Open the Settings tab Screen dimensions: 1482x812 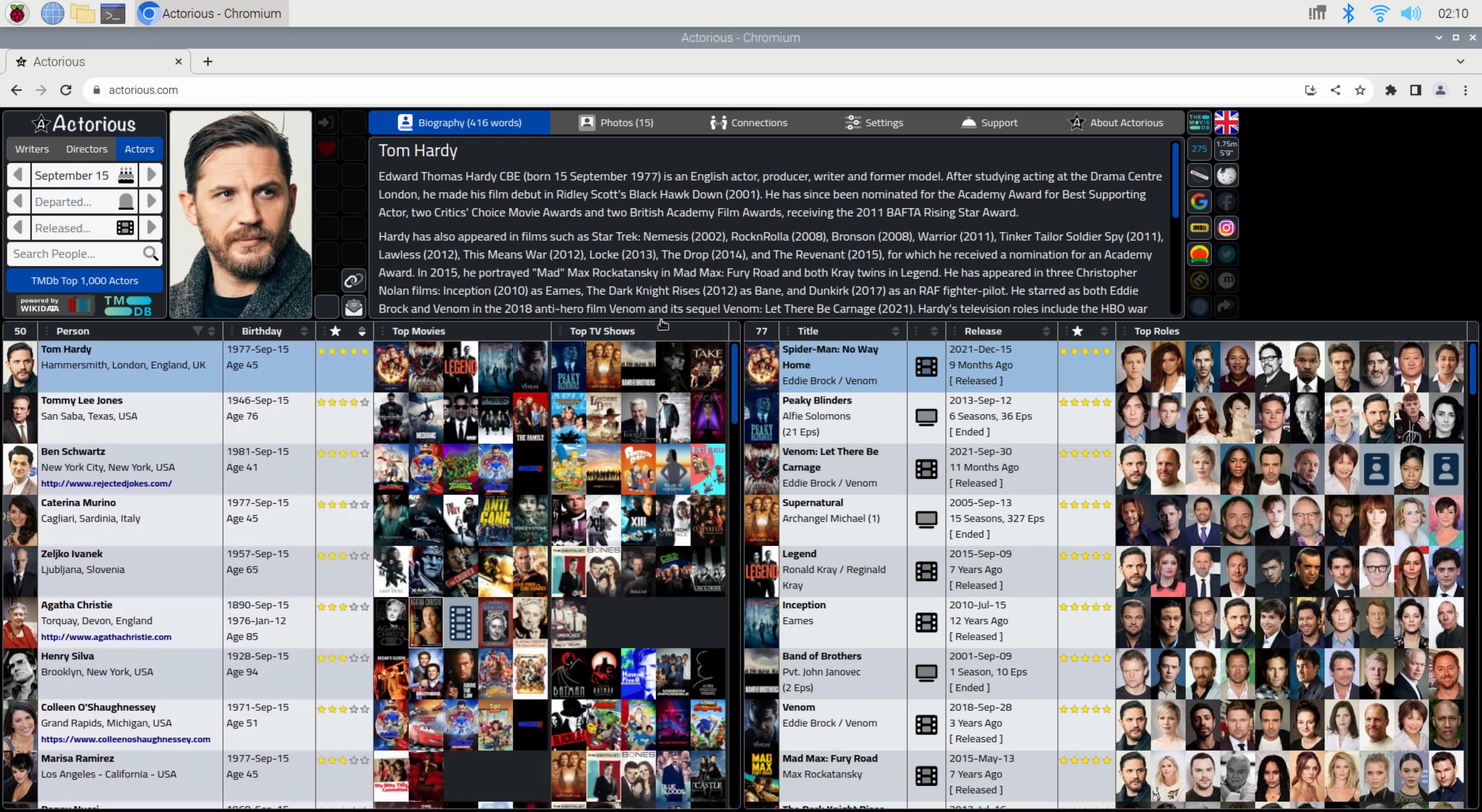point(874,122)
